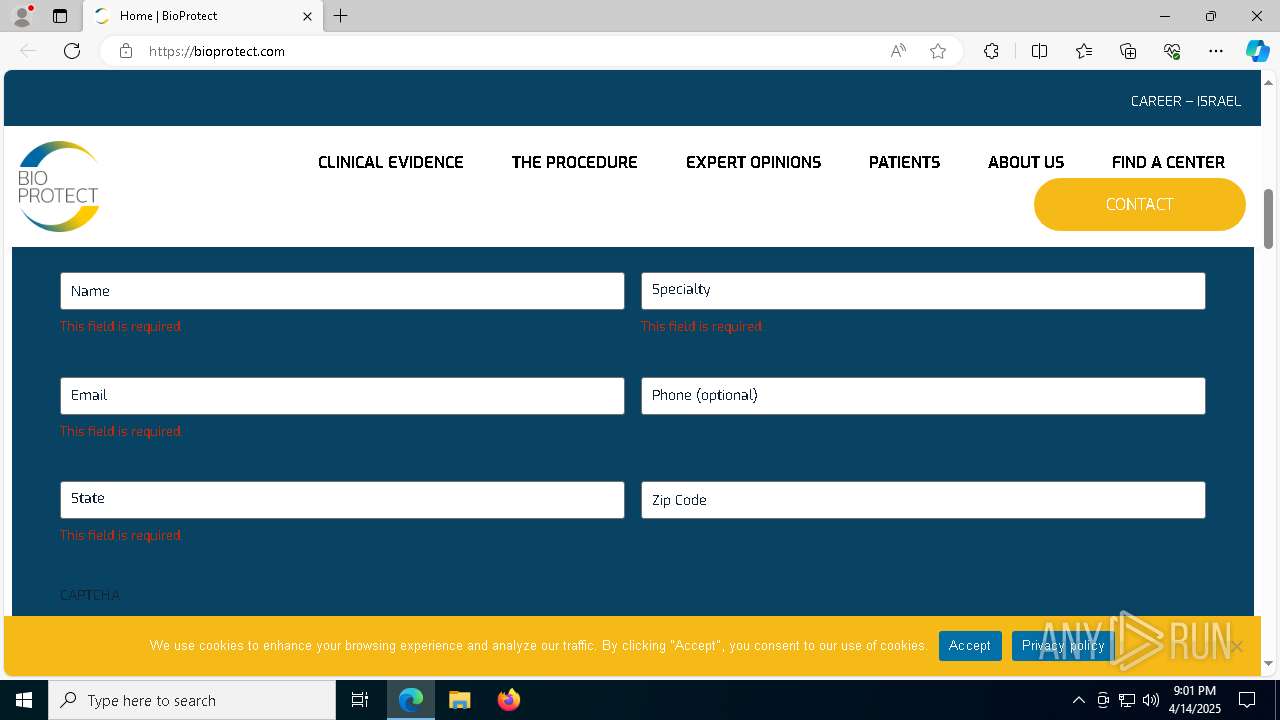Open the CLINICAL EVIDENCE menu
This screenshot has width=1280, height=720.
[x=391, y=162]
